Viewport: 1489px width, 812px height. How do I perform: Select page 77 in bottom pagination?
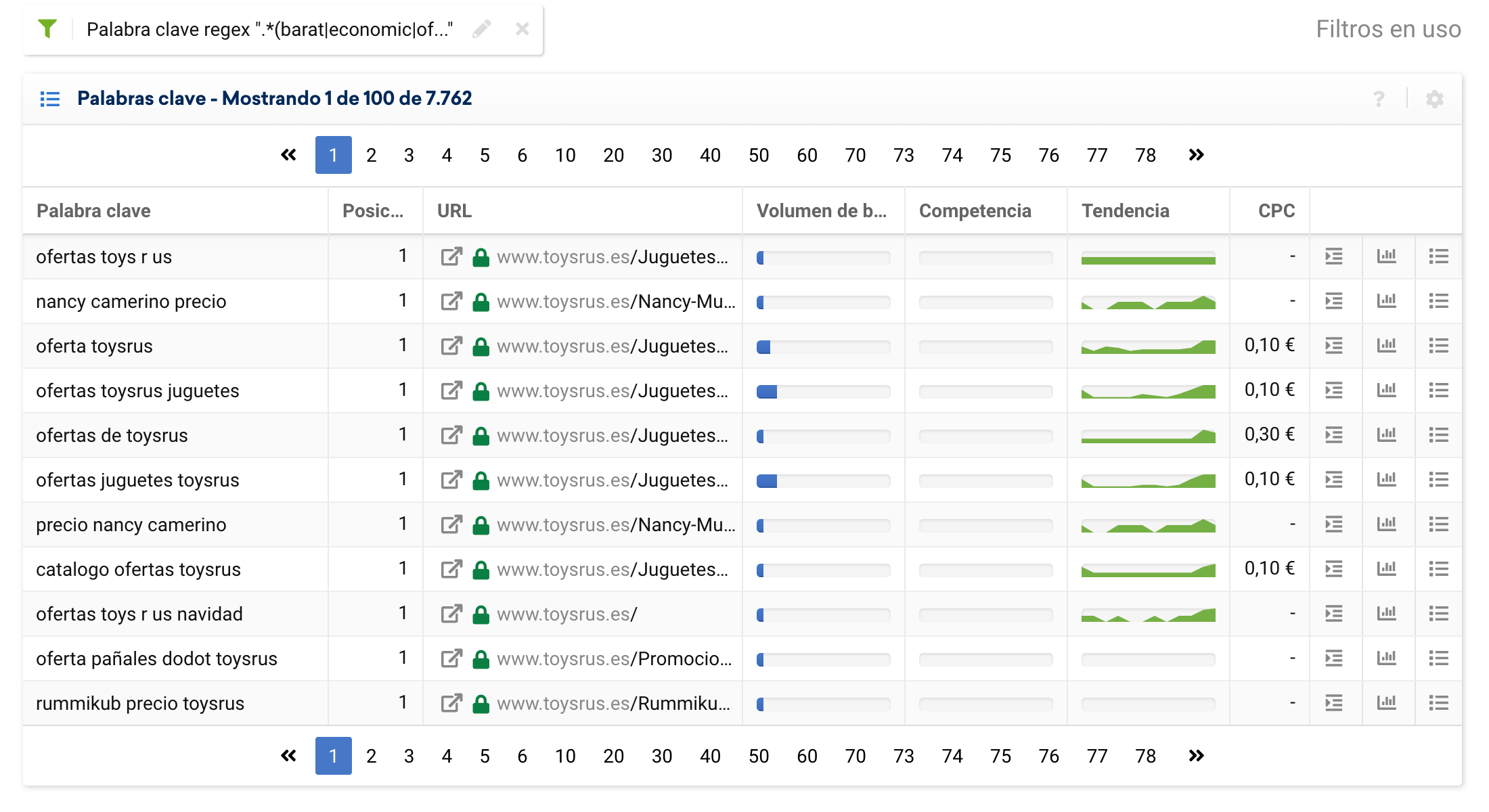click(x=1097, y=756)
